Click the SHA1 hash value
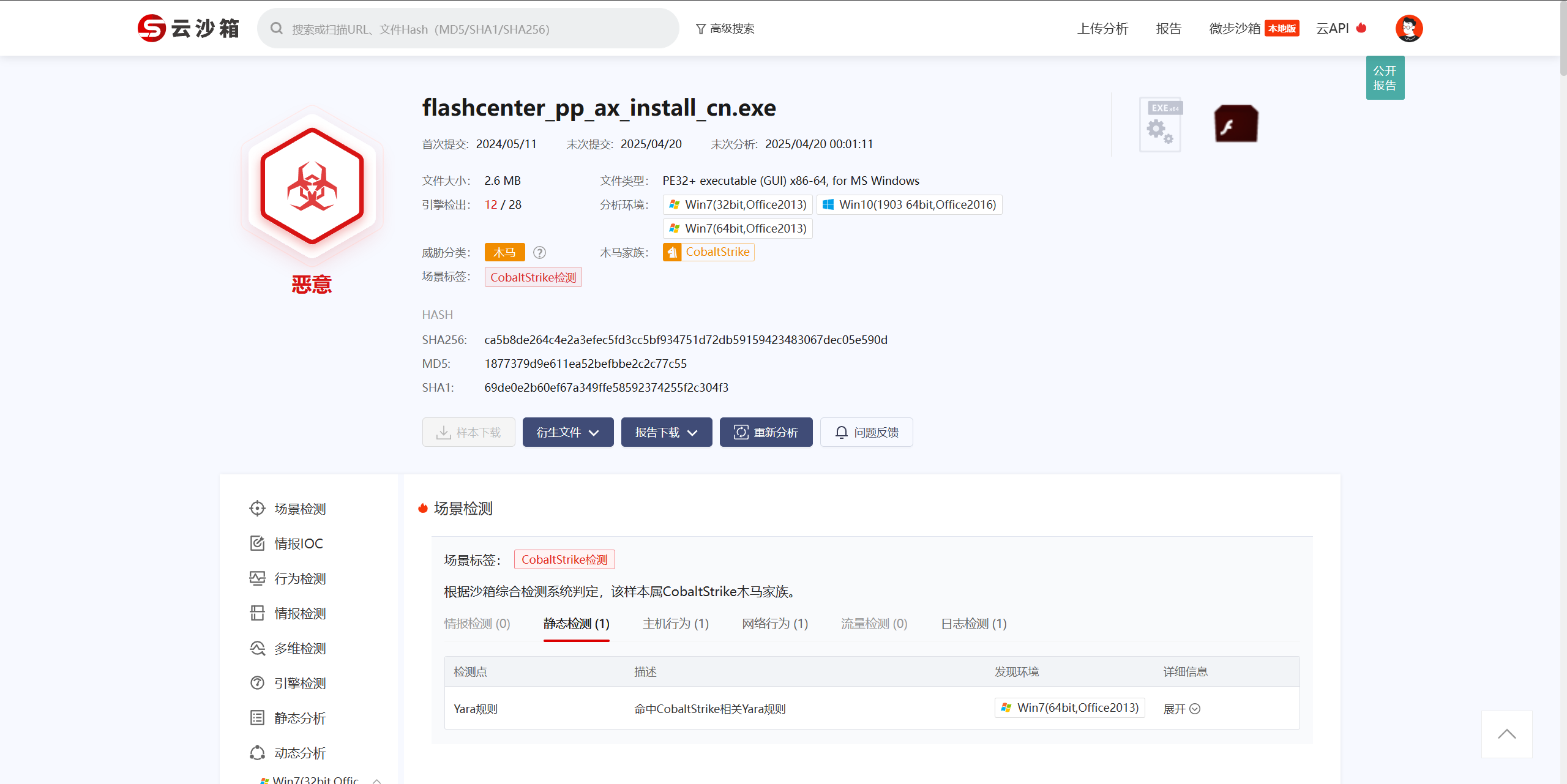 [606, 387]
